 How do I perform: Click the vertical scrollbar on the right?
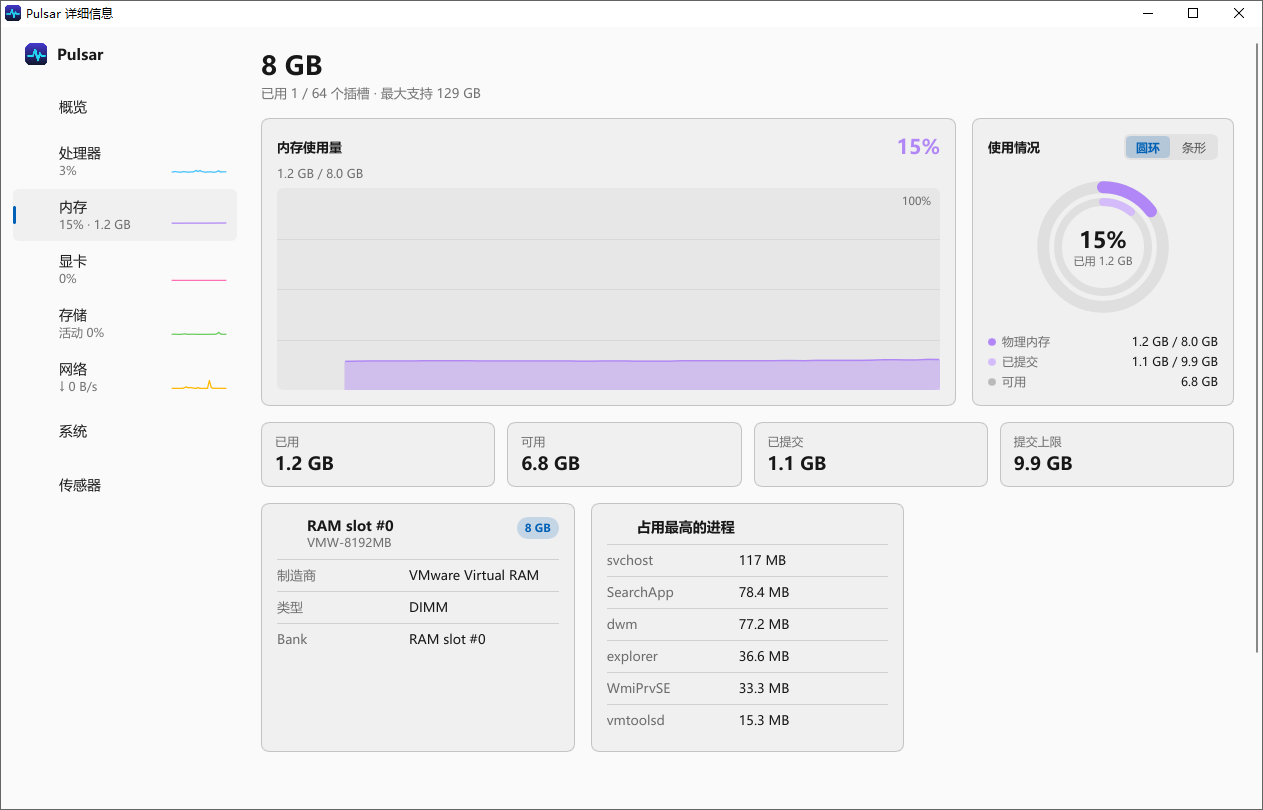pos(1257,350)
